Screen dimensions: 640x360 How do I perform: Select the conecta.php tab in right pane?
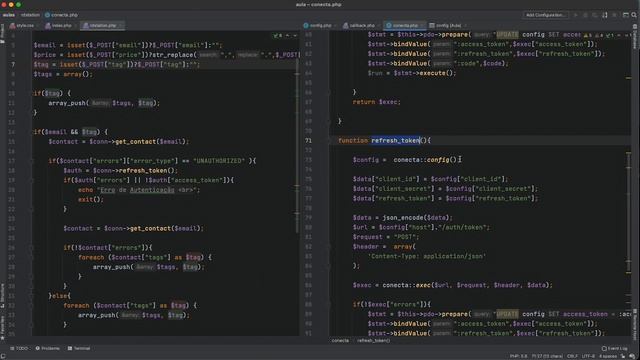click(404, 25)
